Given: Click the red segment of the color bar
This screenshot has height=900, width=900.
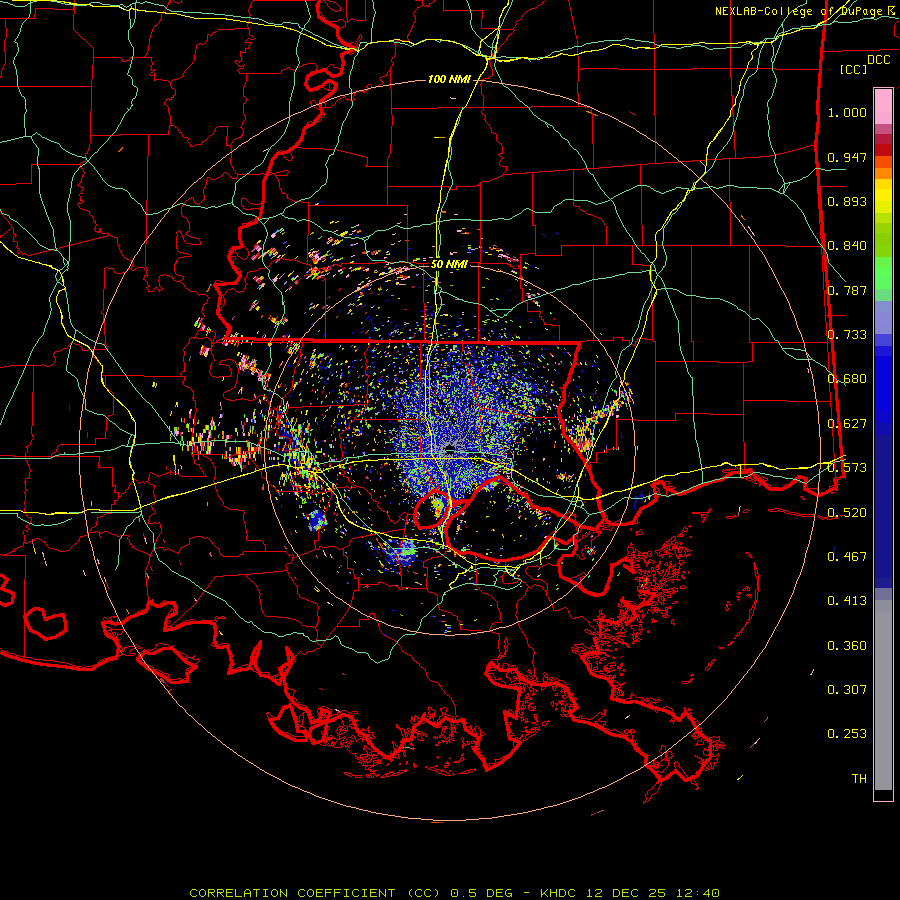Looking at the screenshot, I should (x=883, y=149).
